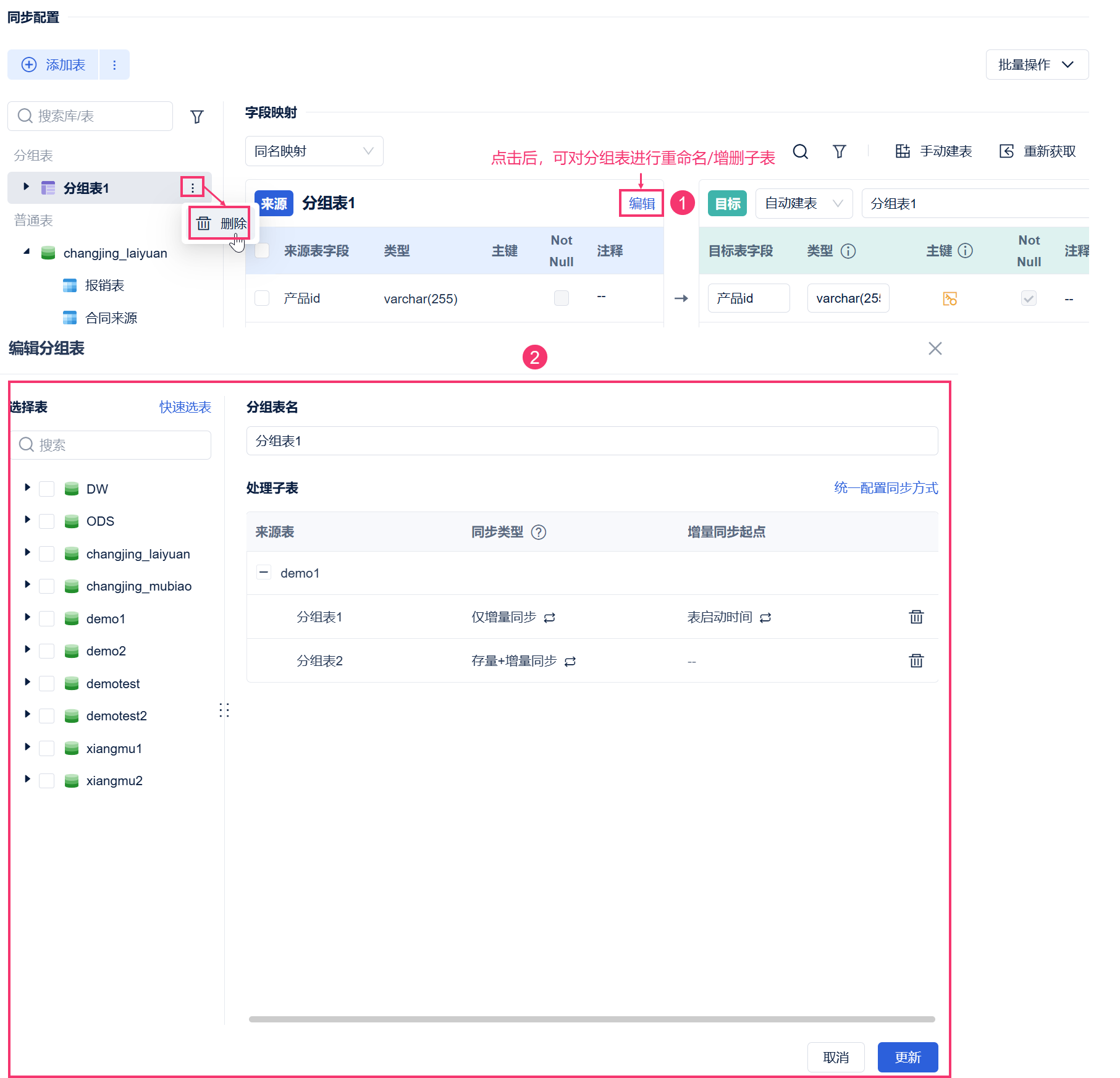
Task: Check the demo2 database checkbox
Action: coord(46,651)
